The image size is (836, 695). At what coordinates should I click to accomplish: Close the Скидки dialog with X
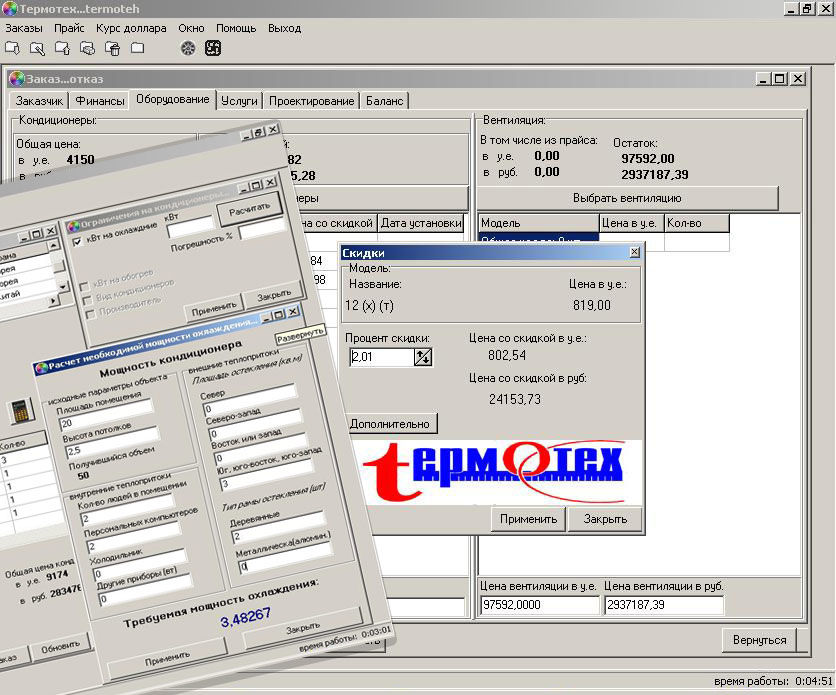coord(634,252)
